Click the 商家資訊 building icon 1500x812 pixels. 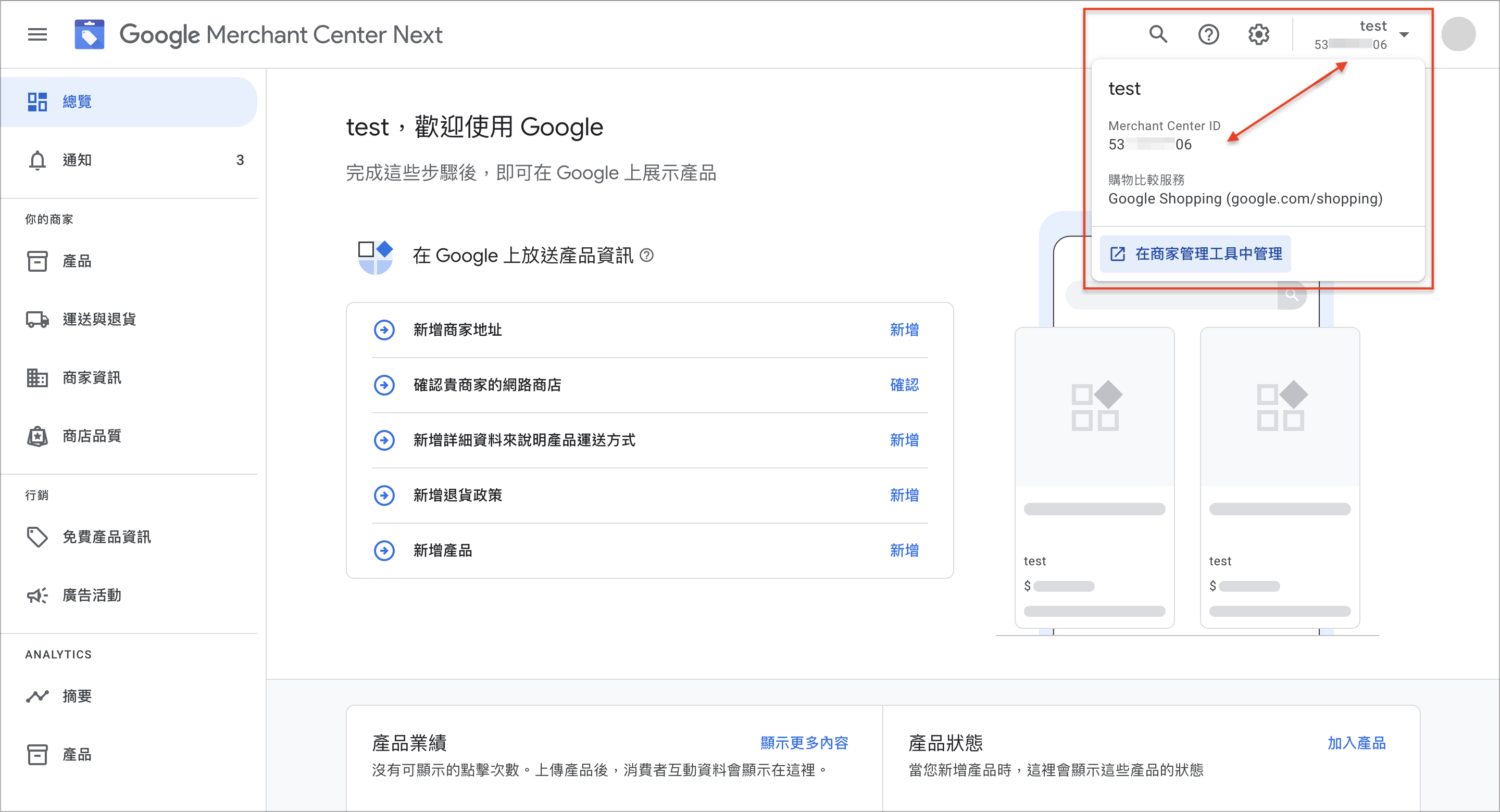click(37, 378)
